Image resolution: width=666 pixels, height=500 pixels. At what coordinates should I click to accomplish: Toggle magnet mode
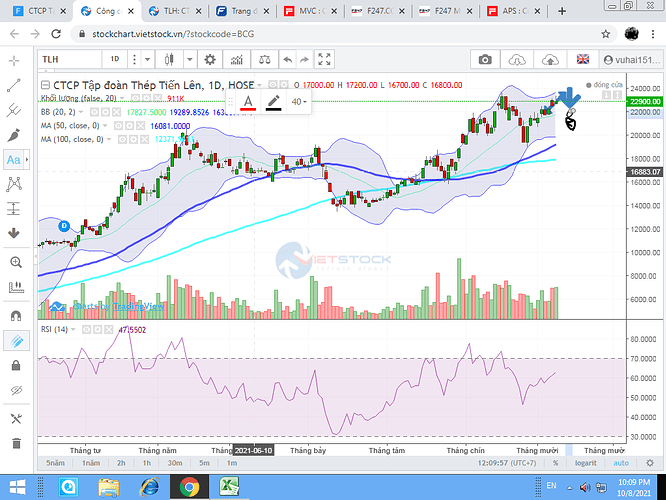click(16, 316)
